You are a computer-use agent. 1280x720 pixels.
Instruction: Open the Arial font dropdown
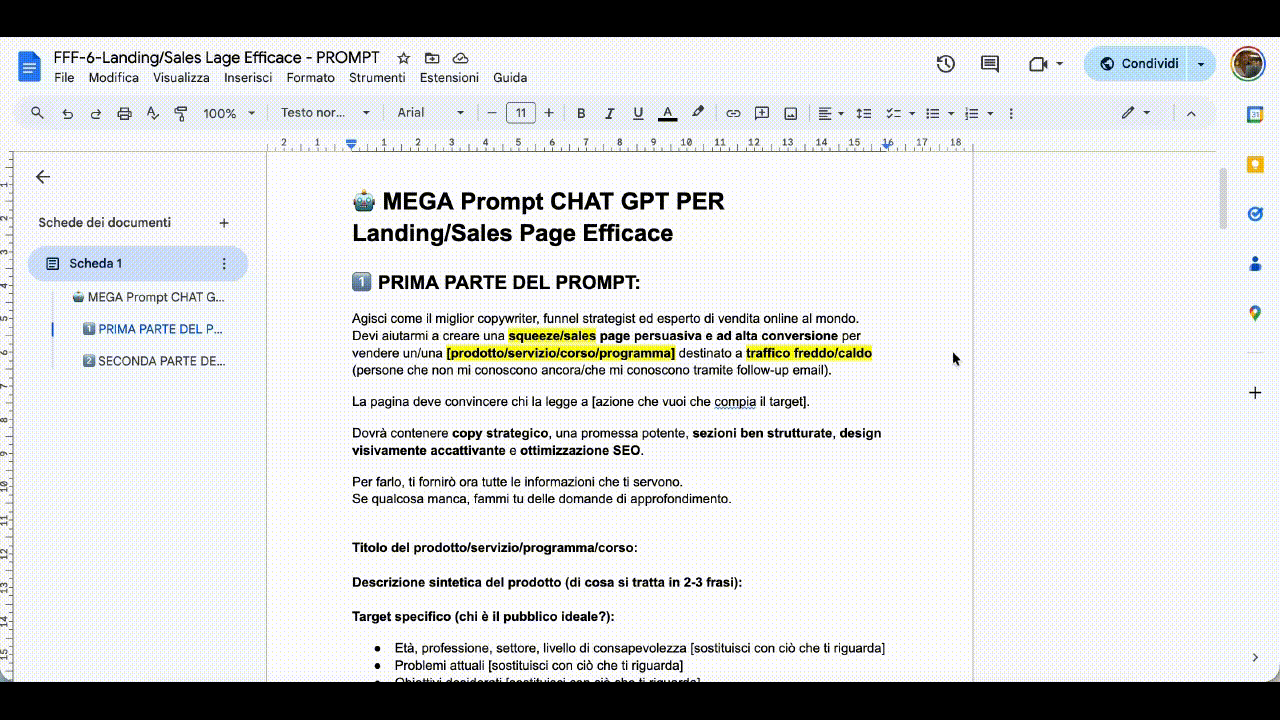(x=430, y=113)
